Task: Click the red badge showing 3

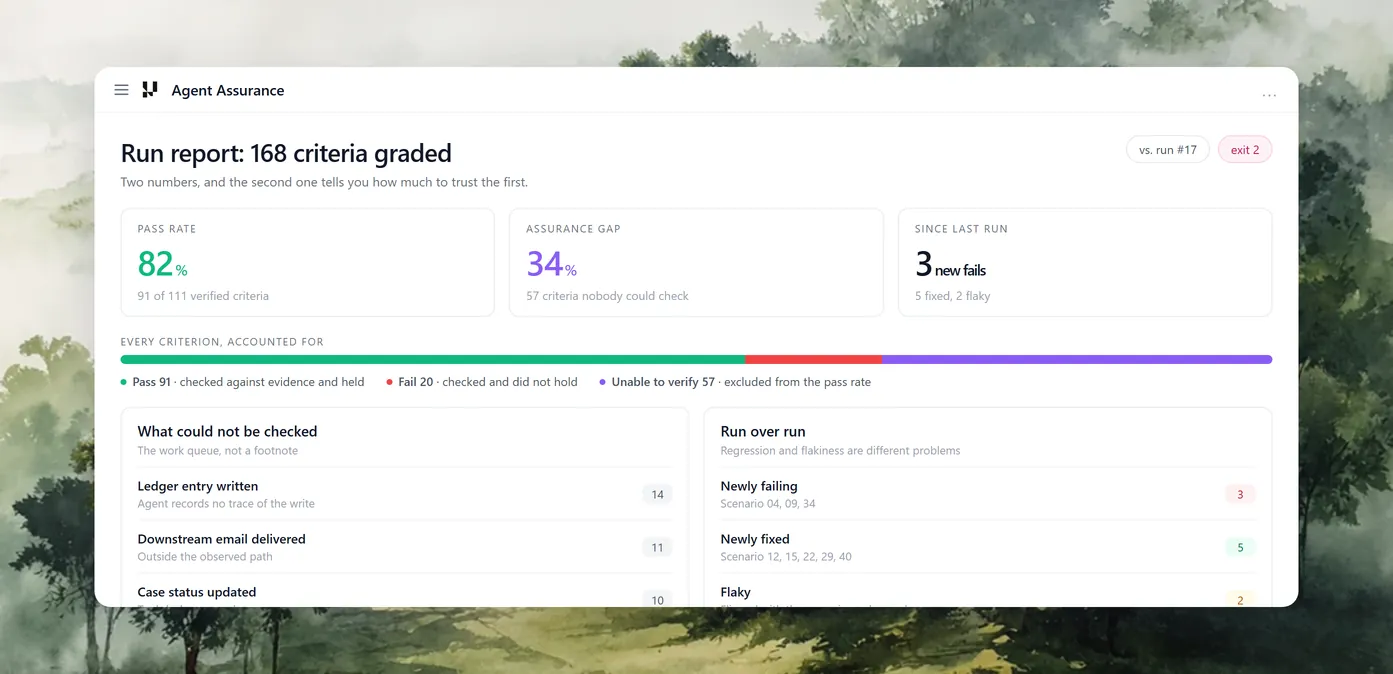Action: click(x=1240, y=494)
